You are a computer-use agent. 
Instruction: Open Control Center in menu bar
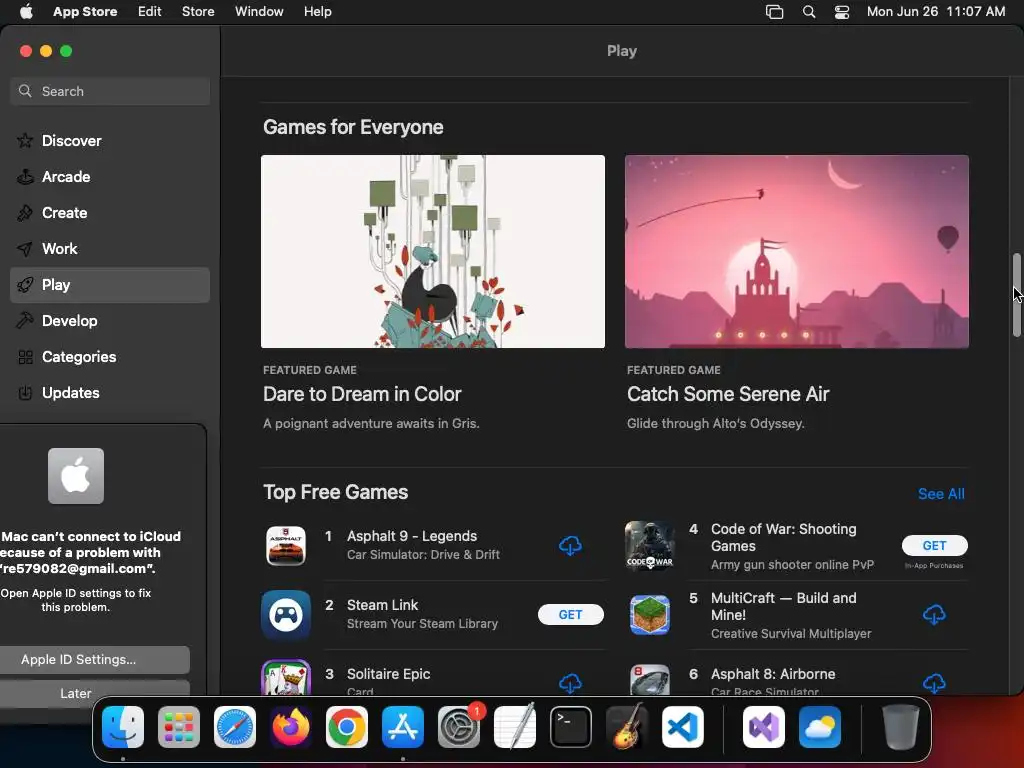842,12
